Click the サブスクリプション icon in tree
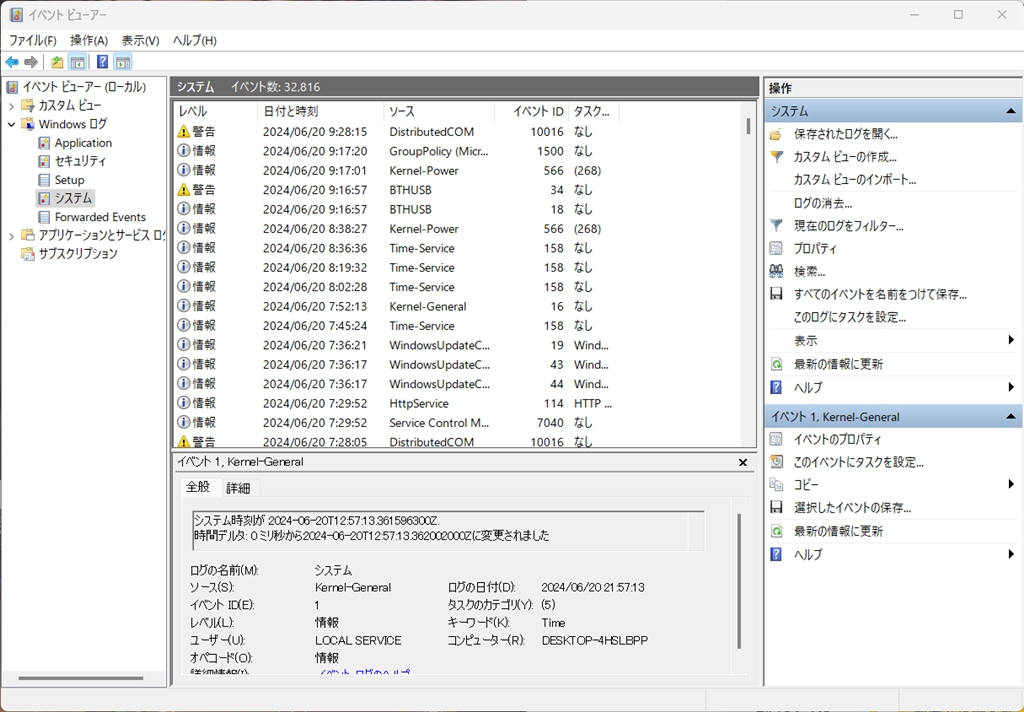Viewport: 1024px width, 712px height. [27, 253]
